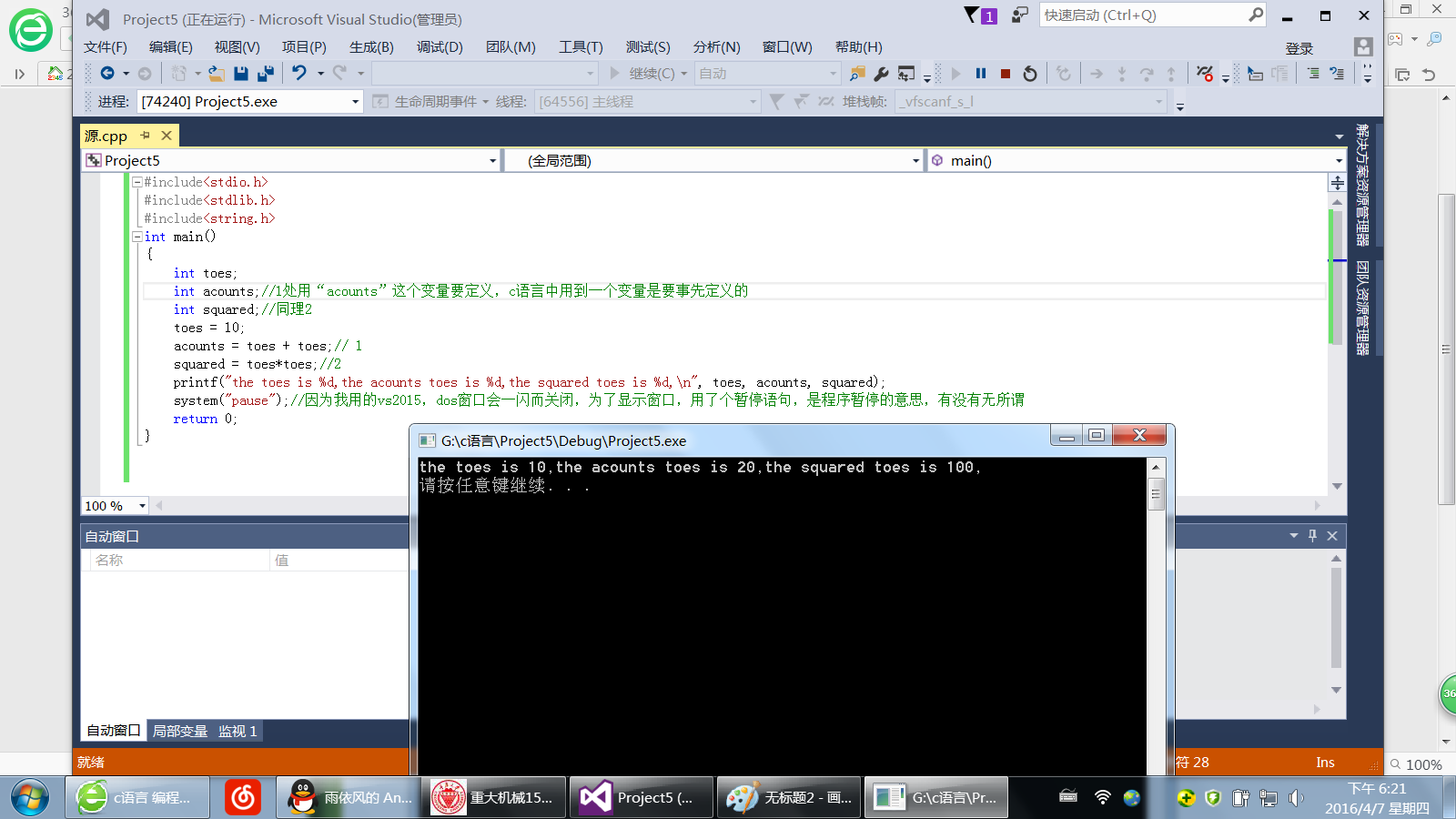This screenshot has height=819, width=1456.
Task: Open the (全局范围) dropdown
Action: point(915,161)
